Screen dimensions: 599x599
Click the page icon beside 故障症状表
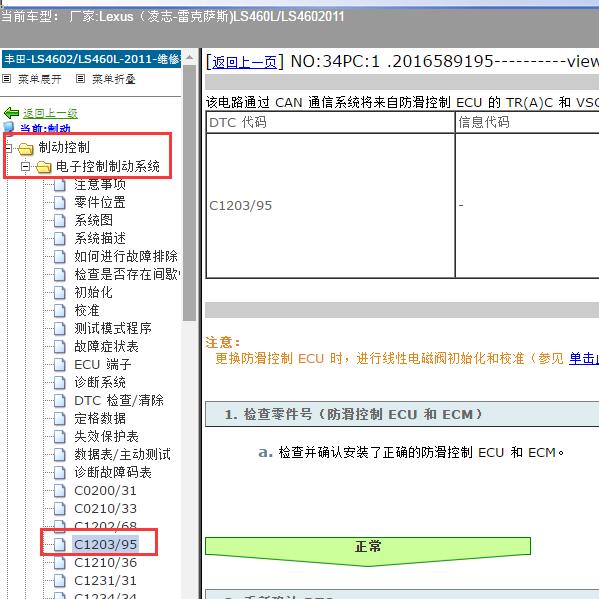point(60,346)
